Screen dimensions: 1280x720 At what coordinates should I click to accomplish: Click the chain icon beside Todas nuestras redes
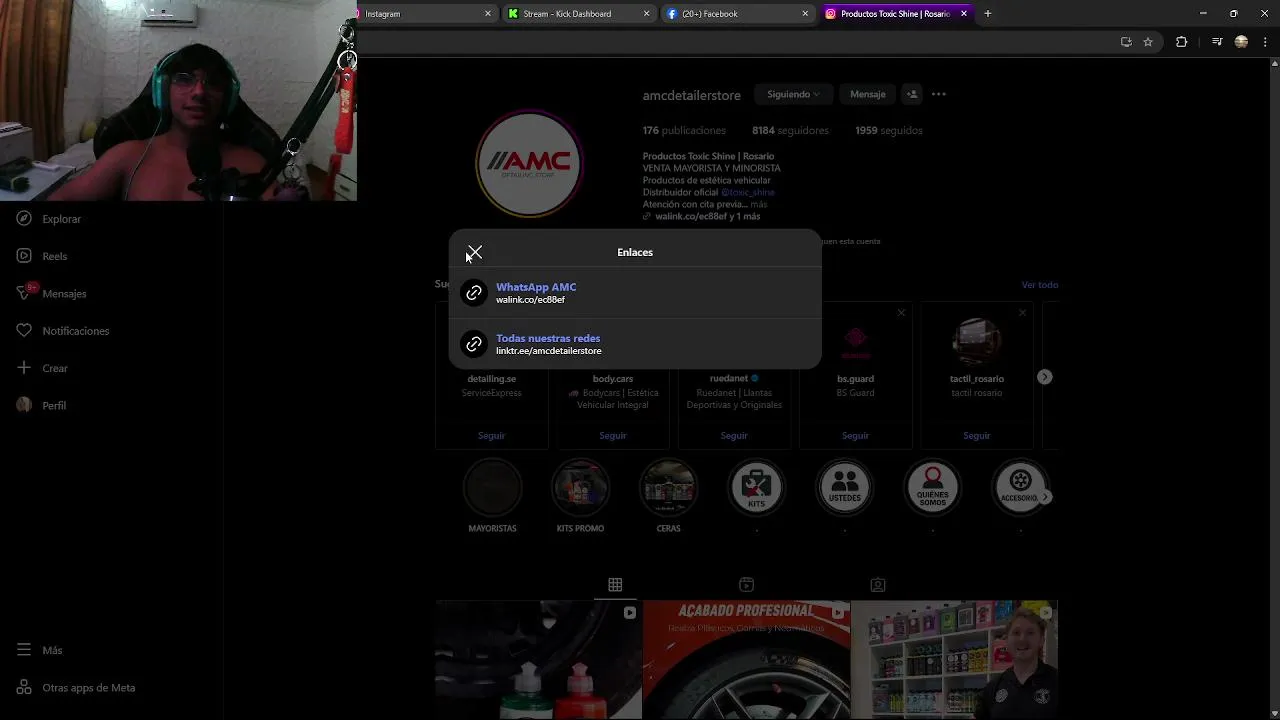point(474,344)
